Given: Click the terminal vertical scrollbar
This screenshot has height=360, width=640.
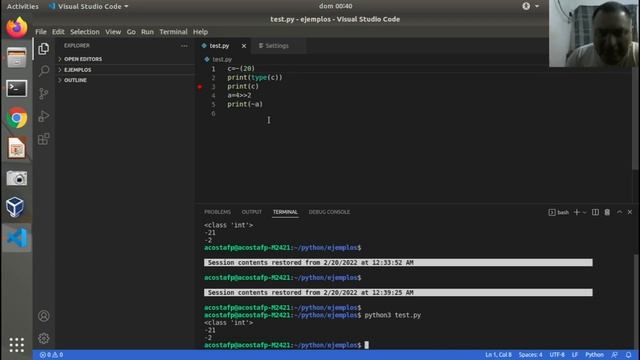Looking at the screenshot, I should pyautogui.click(x=635, y=302).
